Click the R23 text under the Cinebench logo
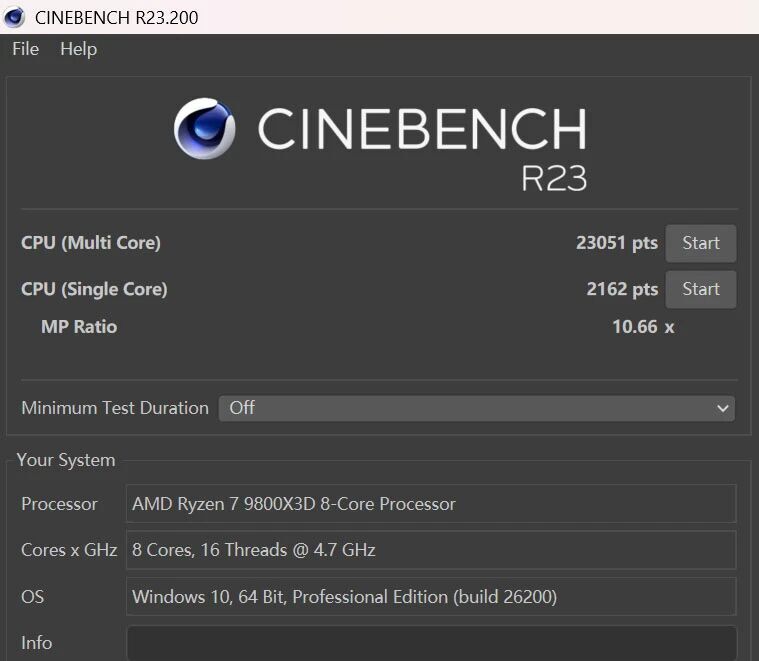 [x=553, y=178]
